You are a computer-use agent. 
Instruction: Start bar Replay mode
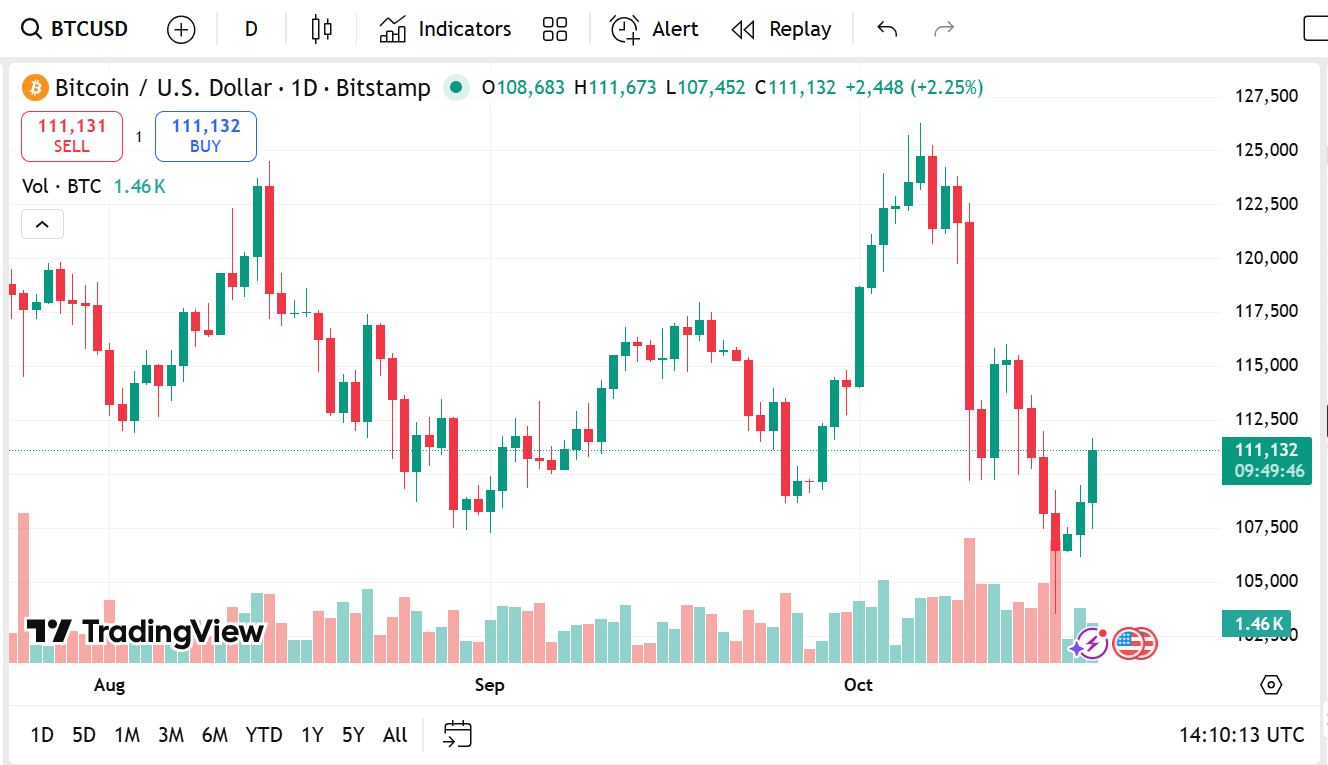(781, 29)
